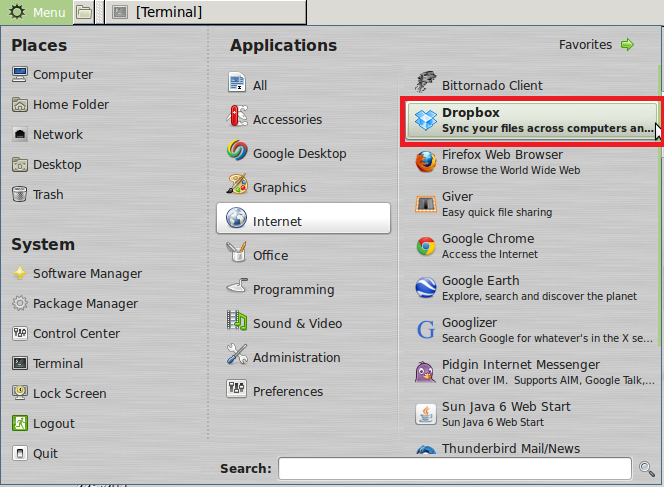
Task: Click the Pidgin Internet Messenger icon
Action: tap(425, 371)
